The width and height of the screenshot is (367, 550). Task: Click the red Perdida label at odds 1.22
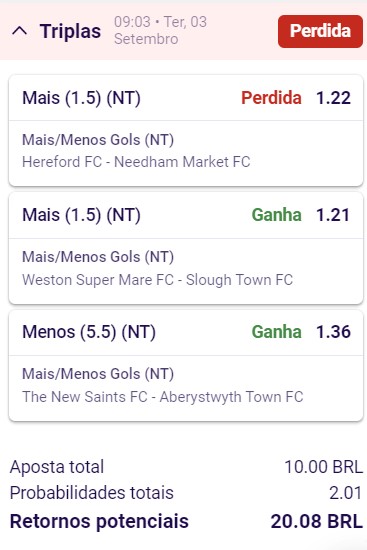point(271,98)
